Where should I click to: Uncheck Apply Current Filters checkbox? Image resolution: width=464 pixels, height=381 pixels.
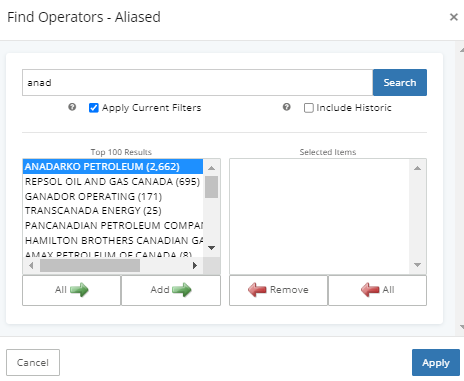(x=94, y=108)
